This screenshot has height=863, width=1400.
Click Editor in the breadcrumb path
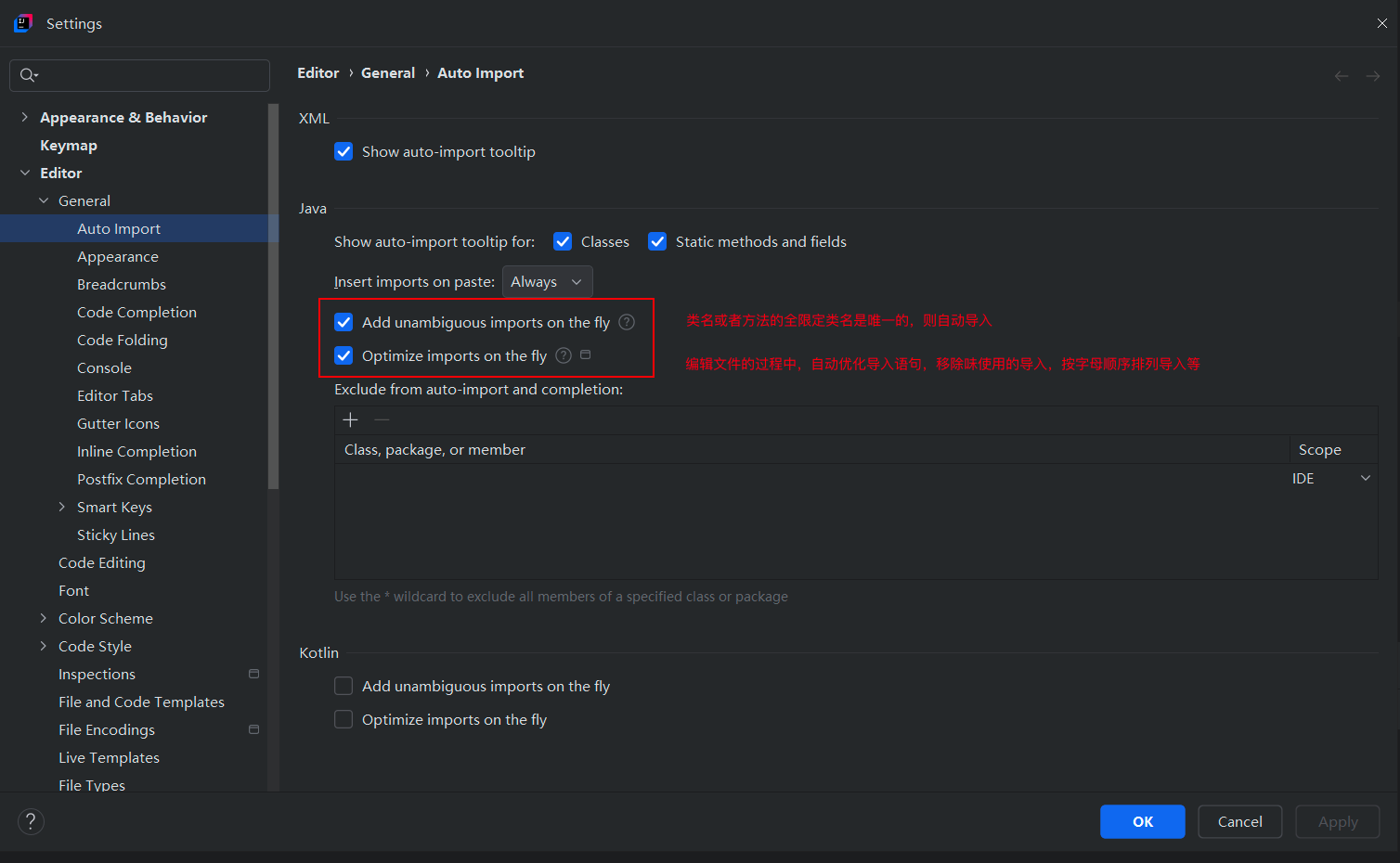pos(318,72)
